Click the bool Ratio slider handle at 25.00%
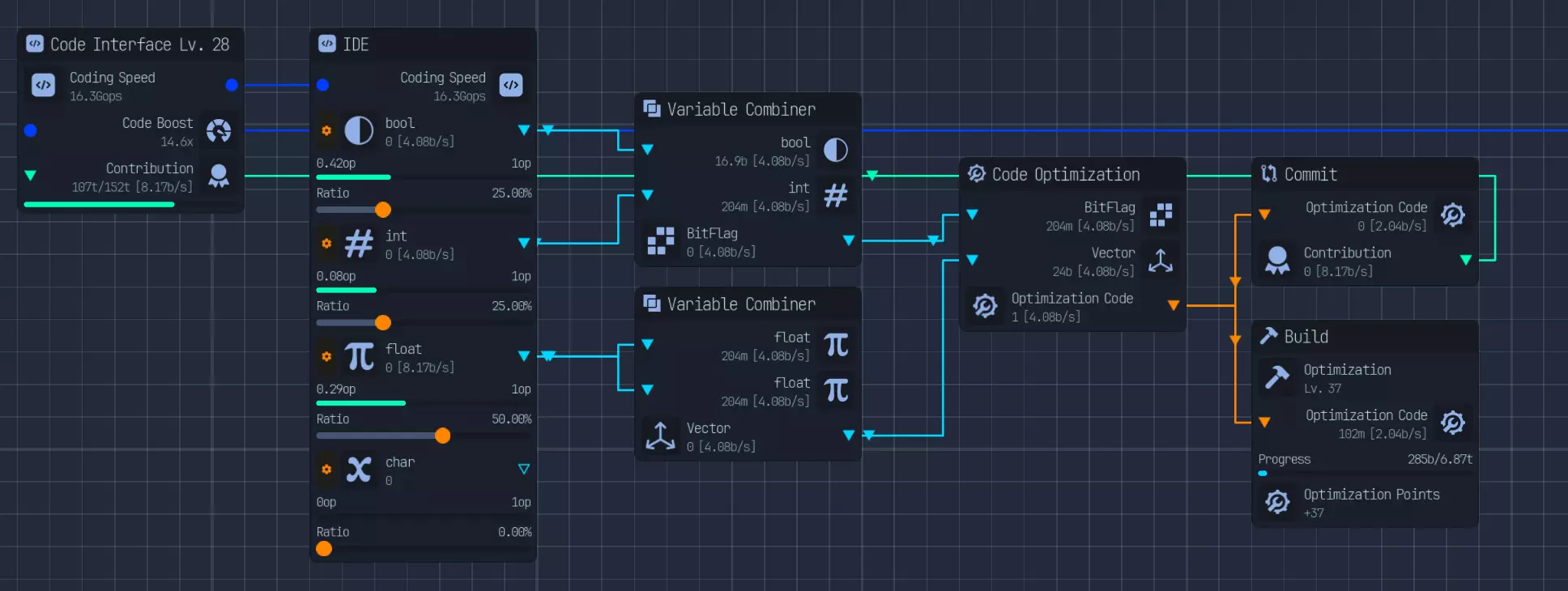The height and width of the screenshot is (591, 1568). pos(383,210)
